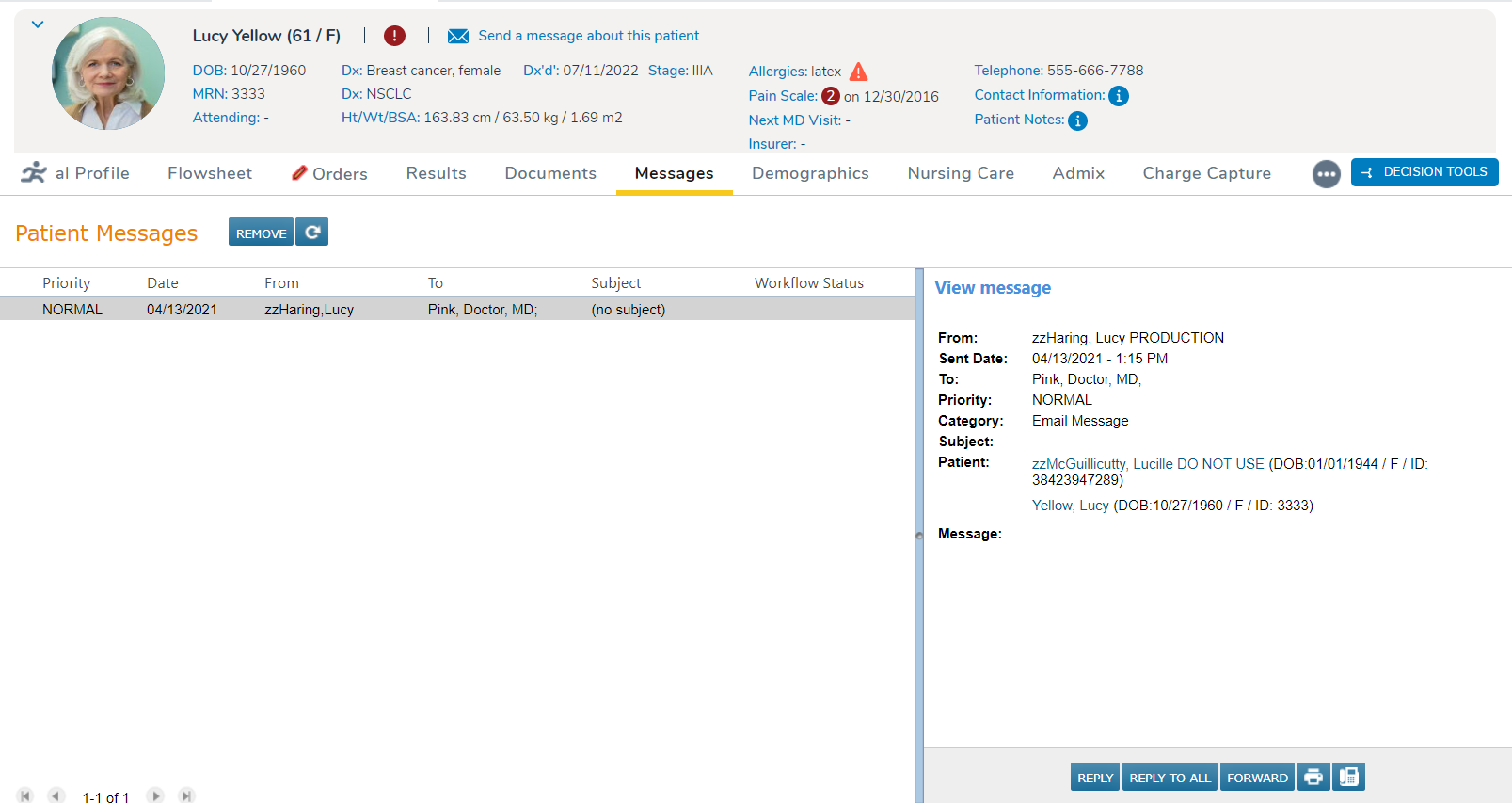
Task: Click the zzMcGuillicutty, Lucille patient link
Action: 1147,464
